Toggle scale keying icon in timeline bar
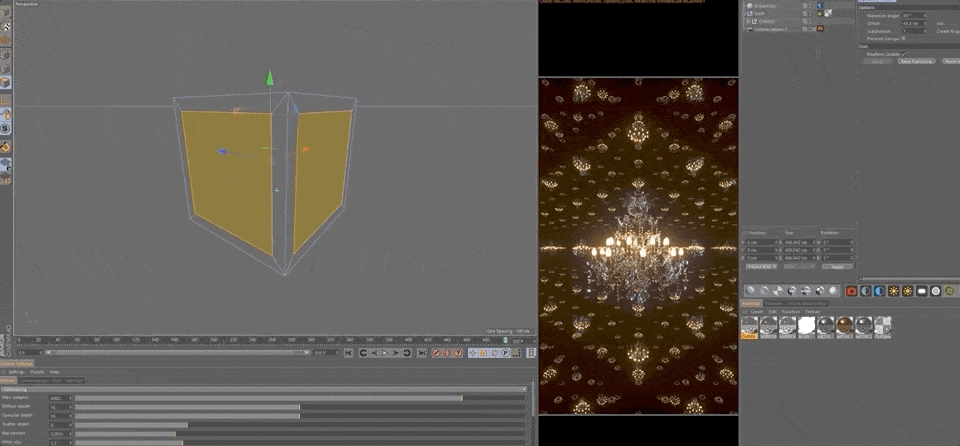Screen dimensions: 960x446 [484, 353]
